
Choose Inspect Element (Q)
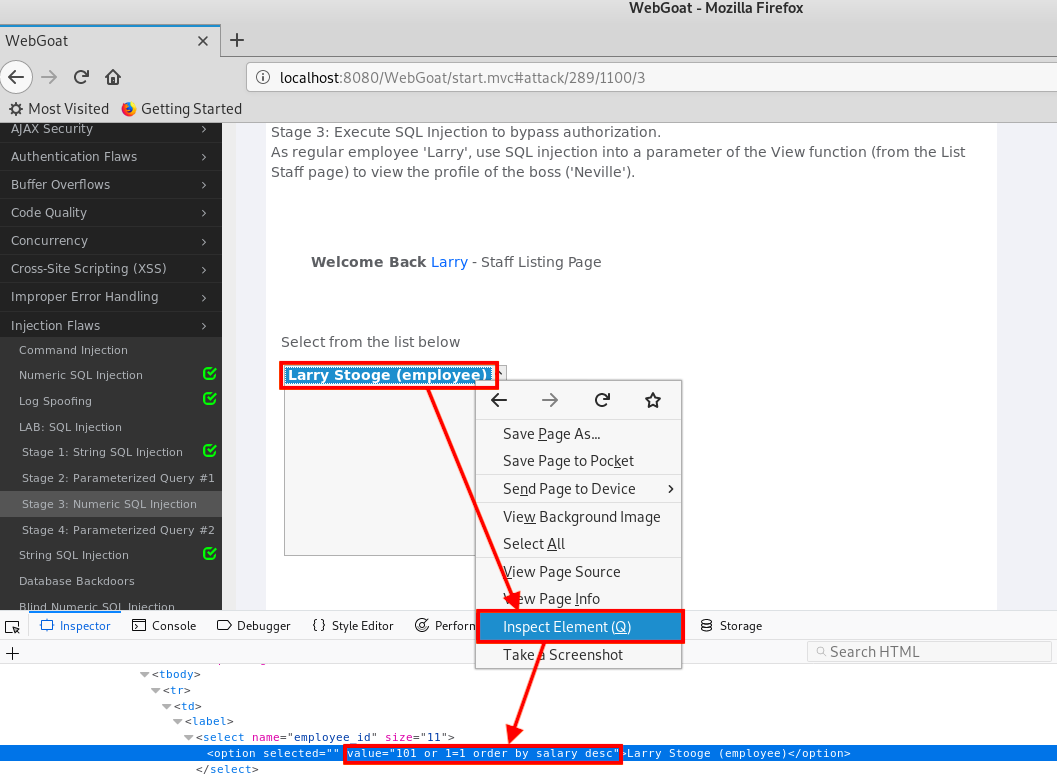tap(580, 627)
